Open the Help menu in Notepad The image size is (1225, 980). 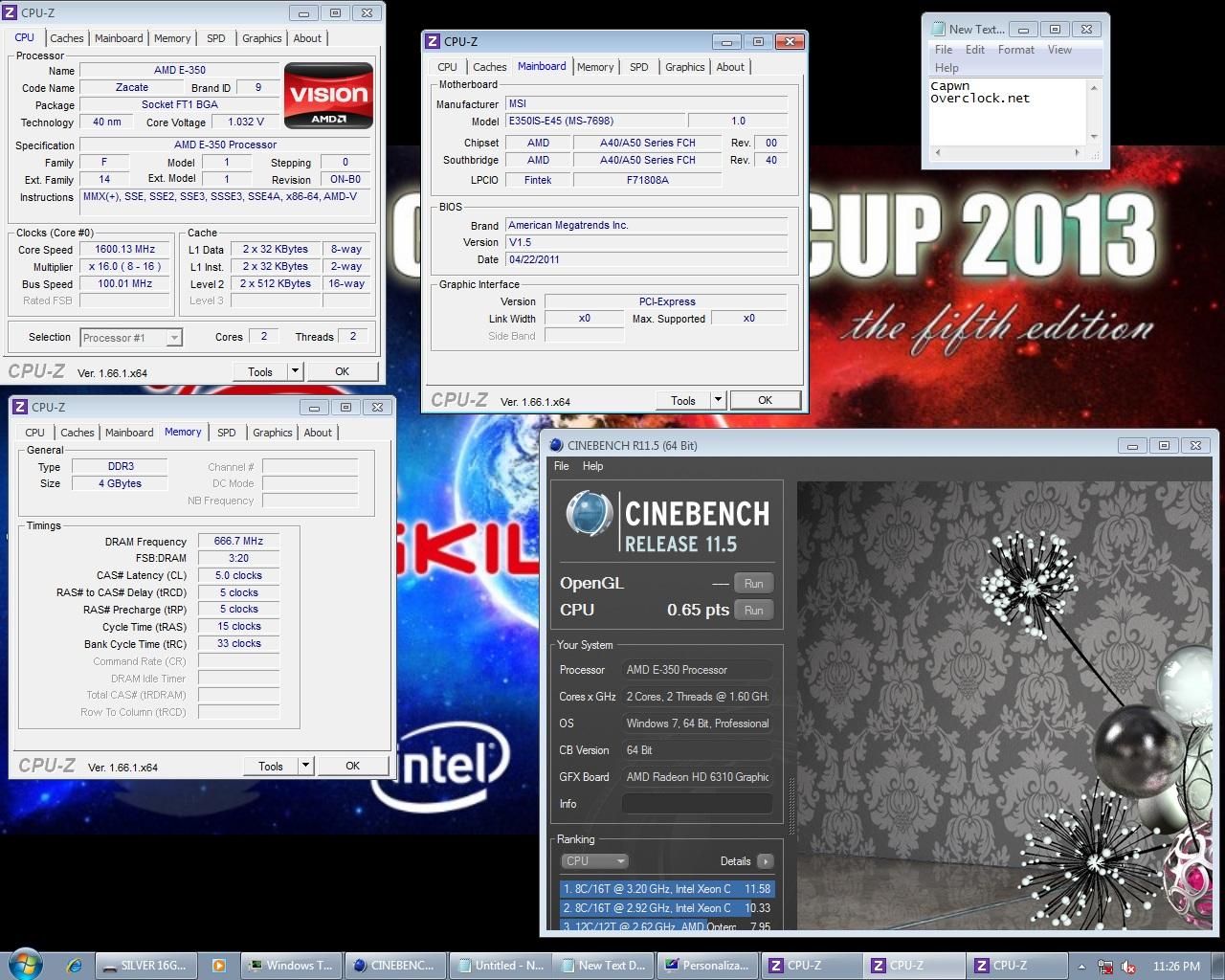coord(947,68)
